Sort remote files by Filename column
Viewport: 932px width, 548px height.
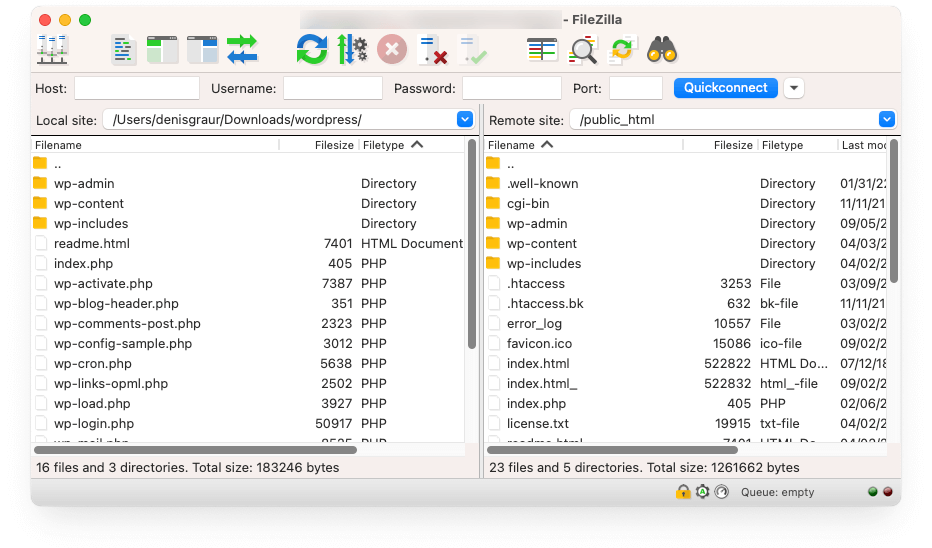tap(511, 145)
